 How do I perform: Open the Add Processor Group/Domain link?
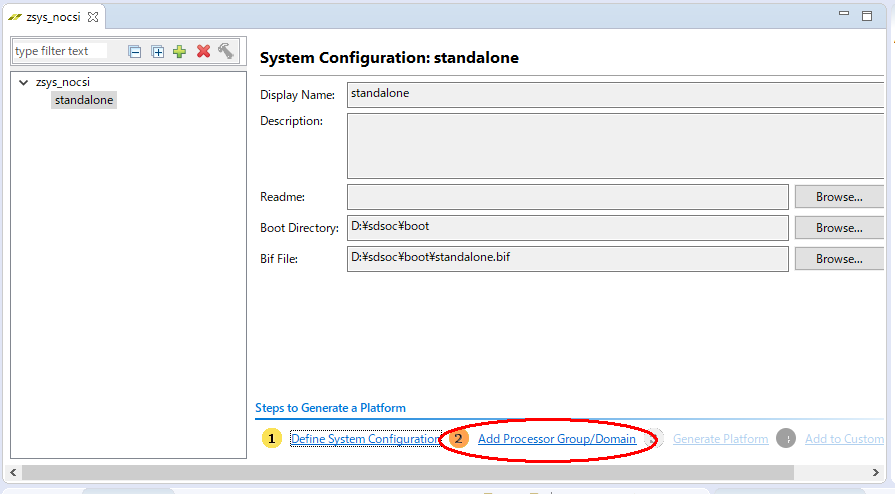coord(557,439)
